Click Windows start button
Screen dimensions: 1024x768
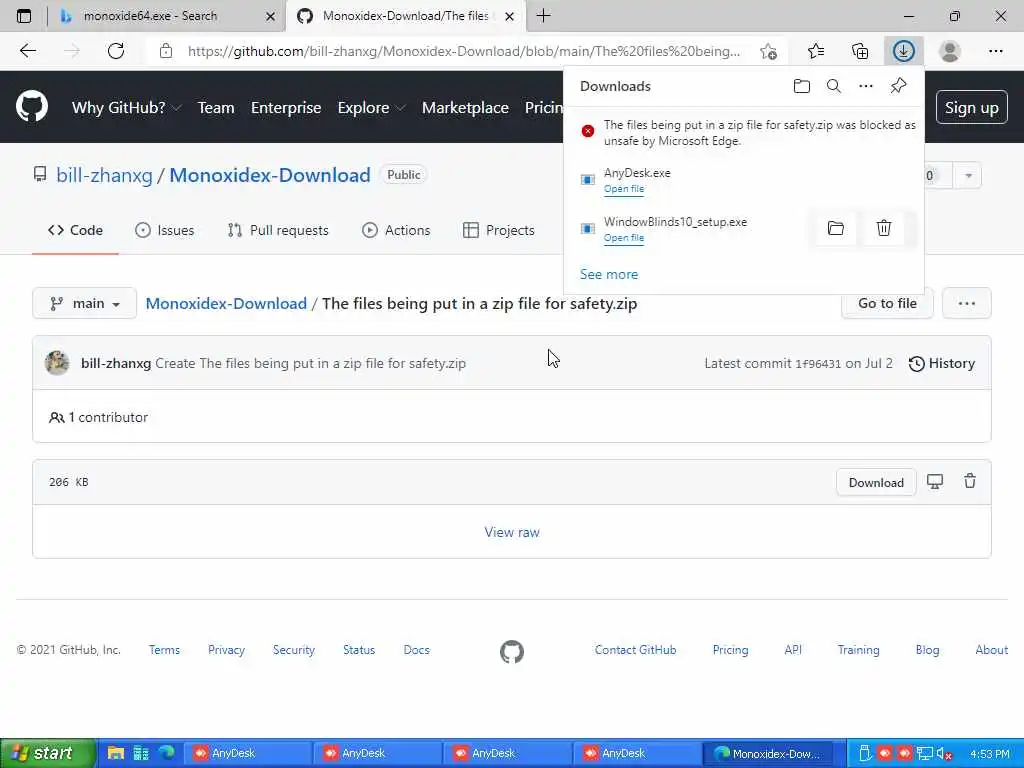(48, 753)
